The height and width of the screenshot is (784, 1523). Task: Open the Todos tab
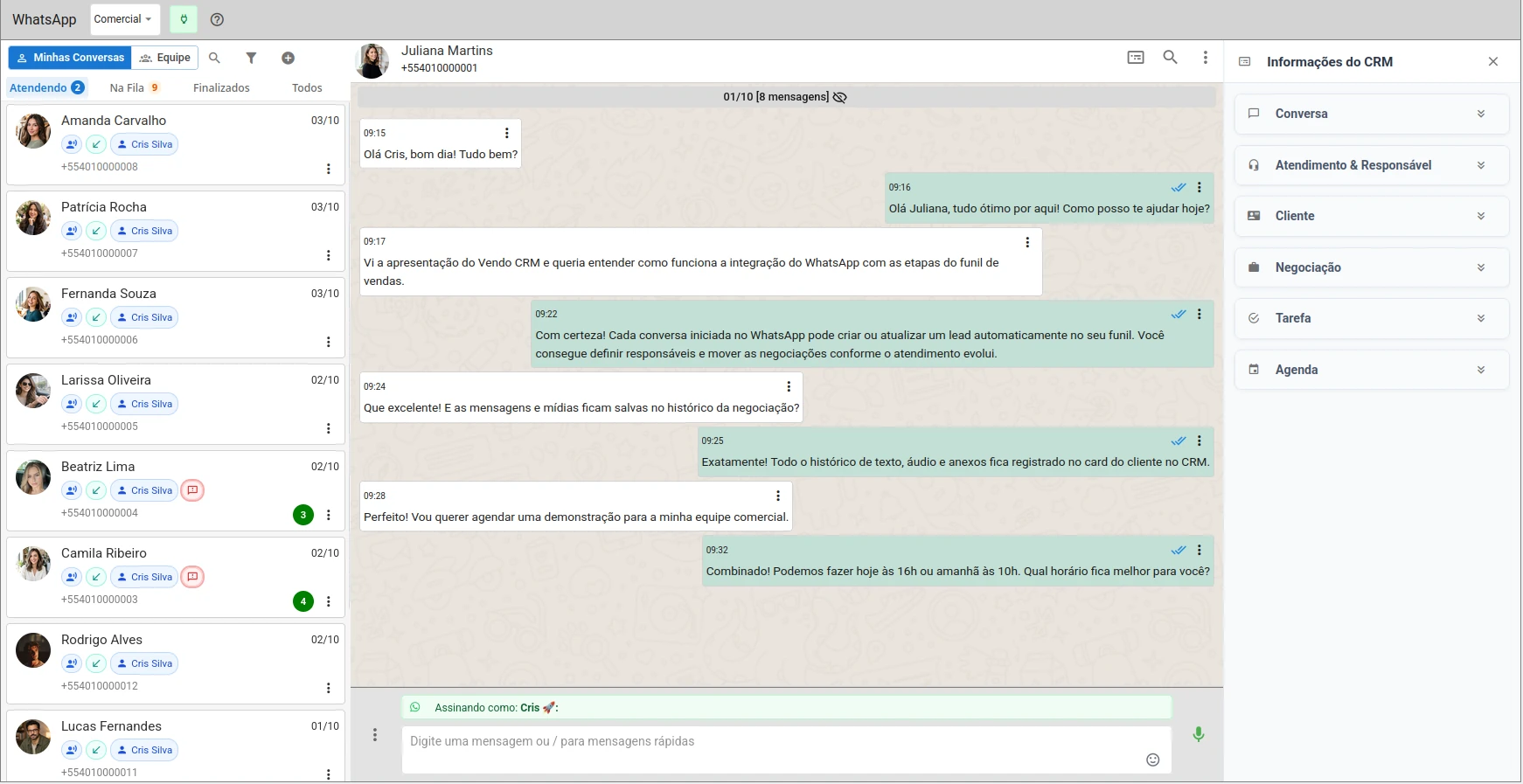point(307,87)
